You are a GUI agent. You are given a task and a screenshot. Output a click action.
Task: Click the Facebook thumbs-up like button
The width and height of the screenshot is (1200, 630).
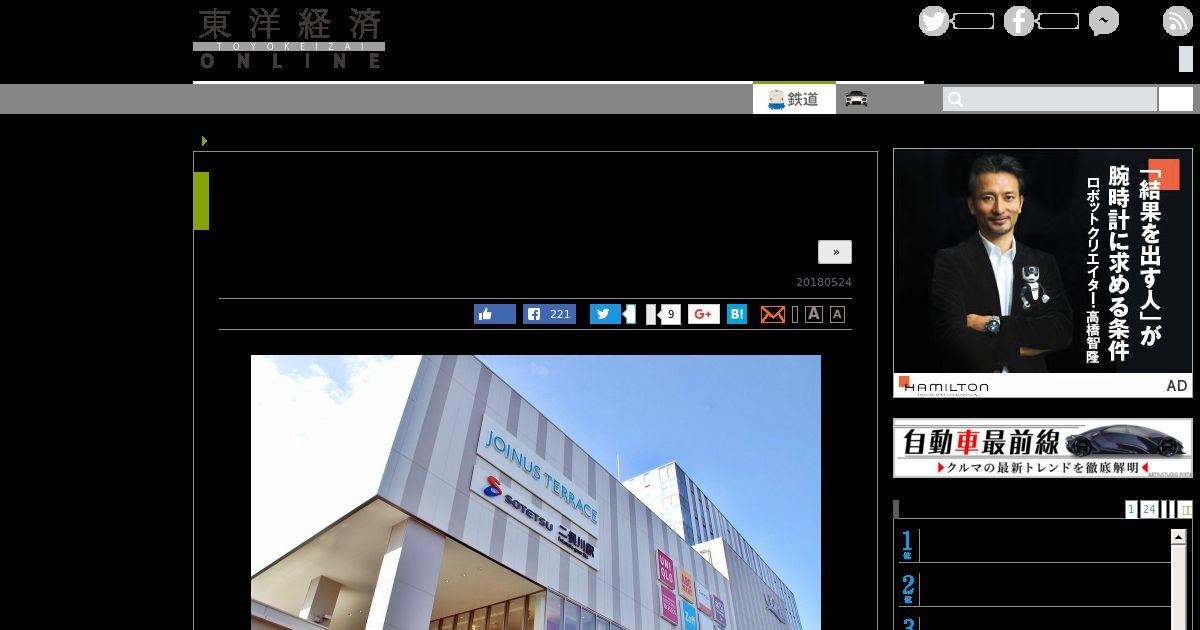tap(495, 314)
